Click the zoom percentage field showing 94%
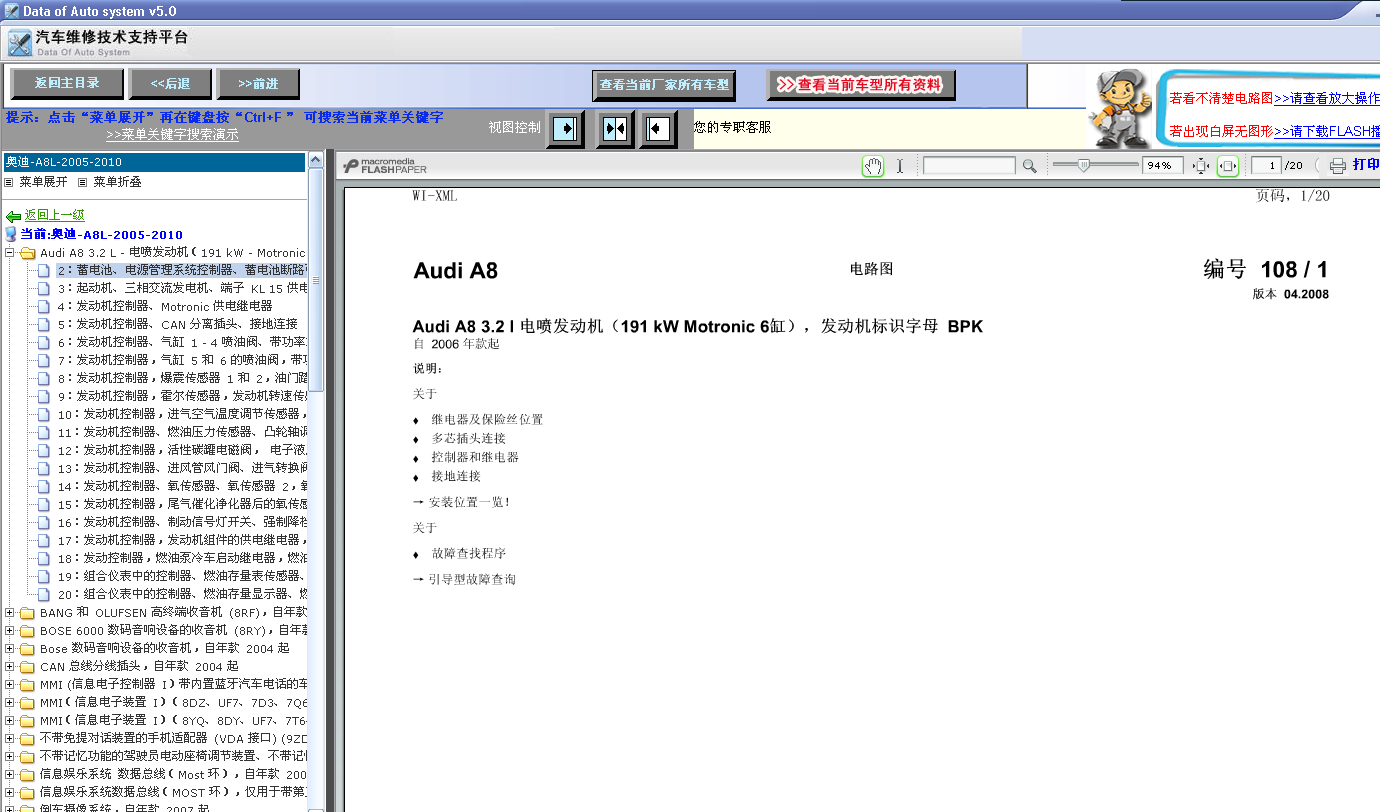 point(1163,166)
